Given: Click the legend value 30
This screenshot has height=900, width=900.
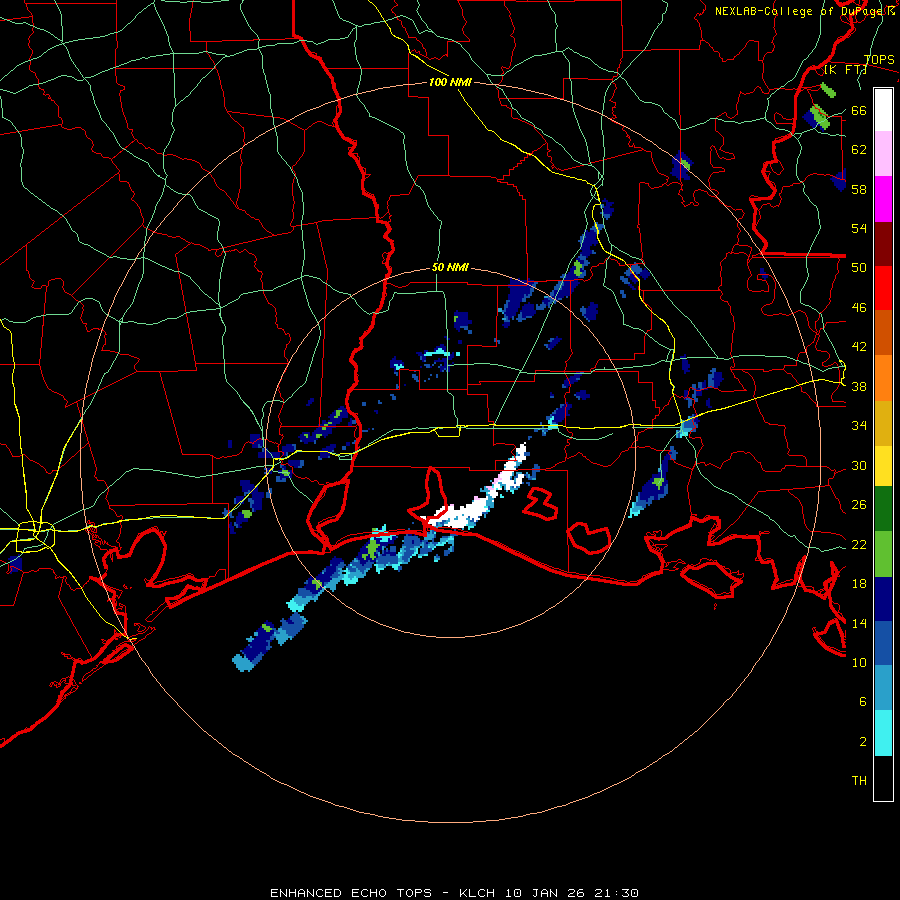Looking at the screenshot, I should 859,465.
